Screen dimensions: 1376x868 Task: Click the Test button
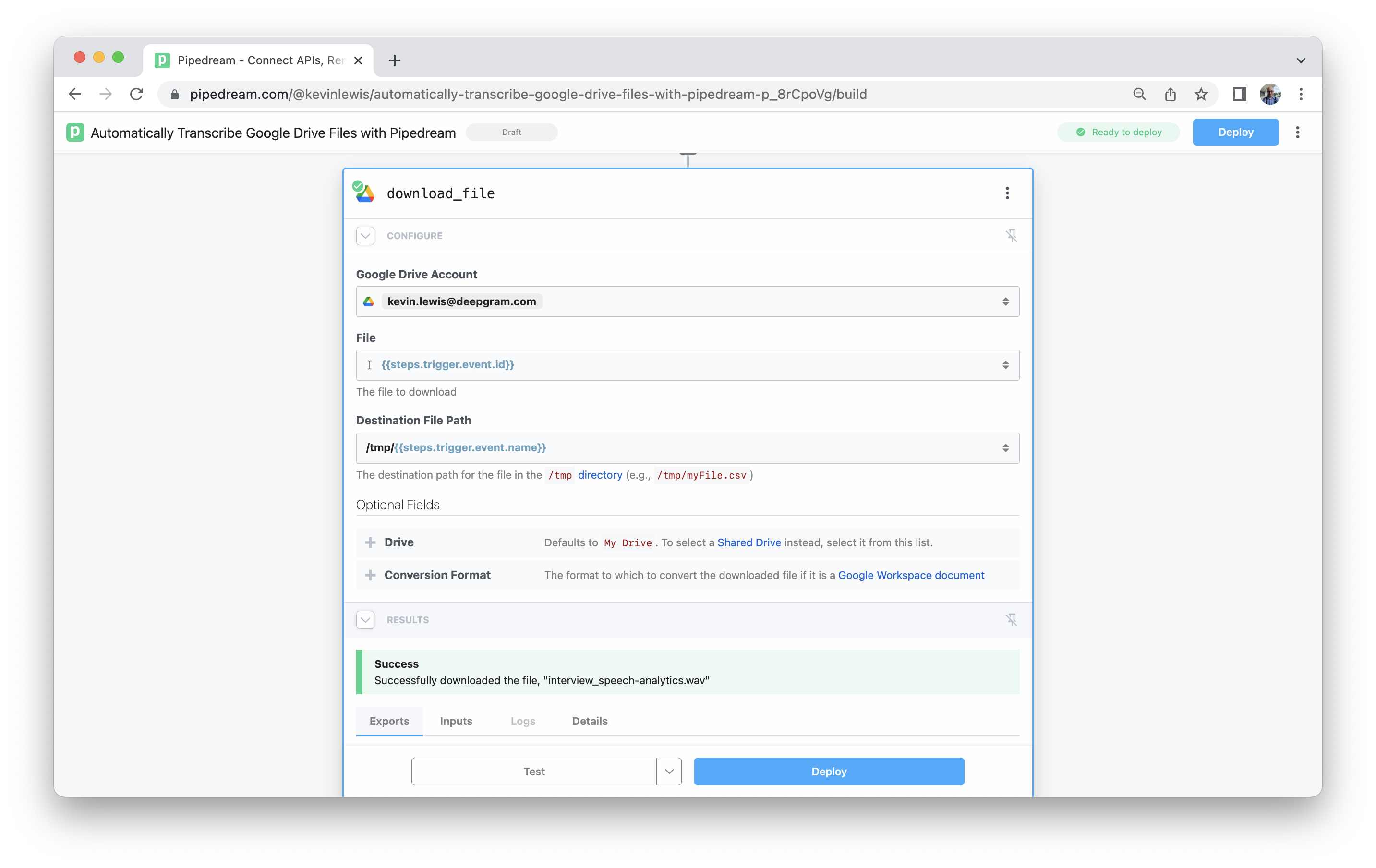coord(534,772)
